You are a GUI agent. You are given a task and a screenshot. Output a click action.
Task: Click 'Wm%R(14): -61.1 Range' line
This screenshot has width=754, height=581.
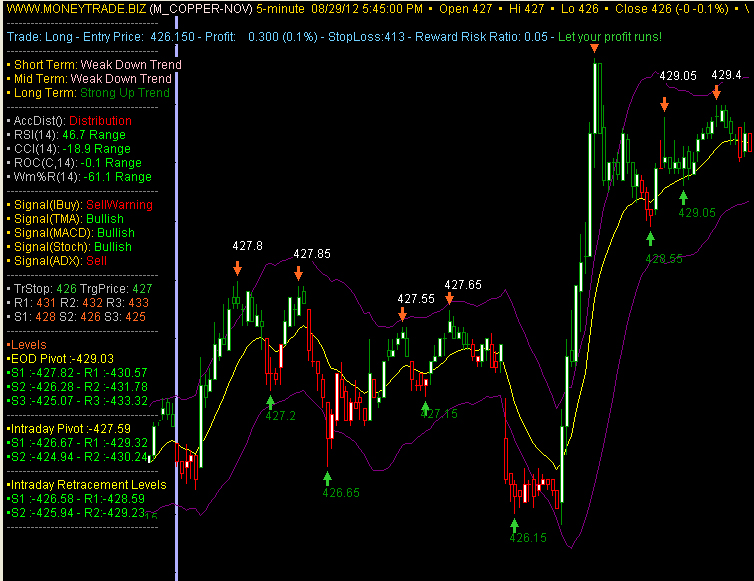79,177
